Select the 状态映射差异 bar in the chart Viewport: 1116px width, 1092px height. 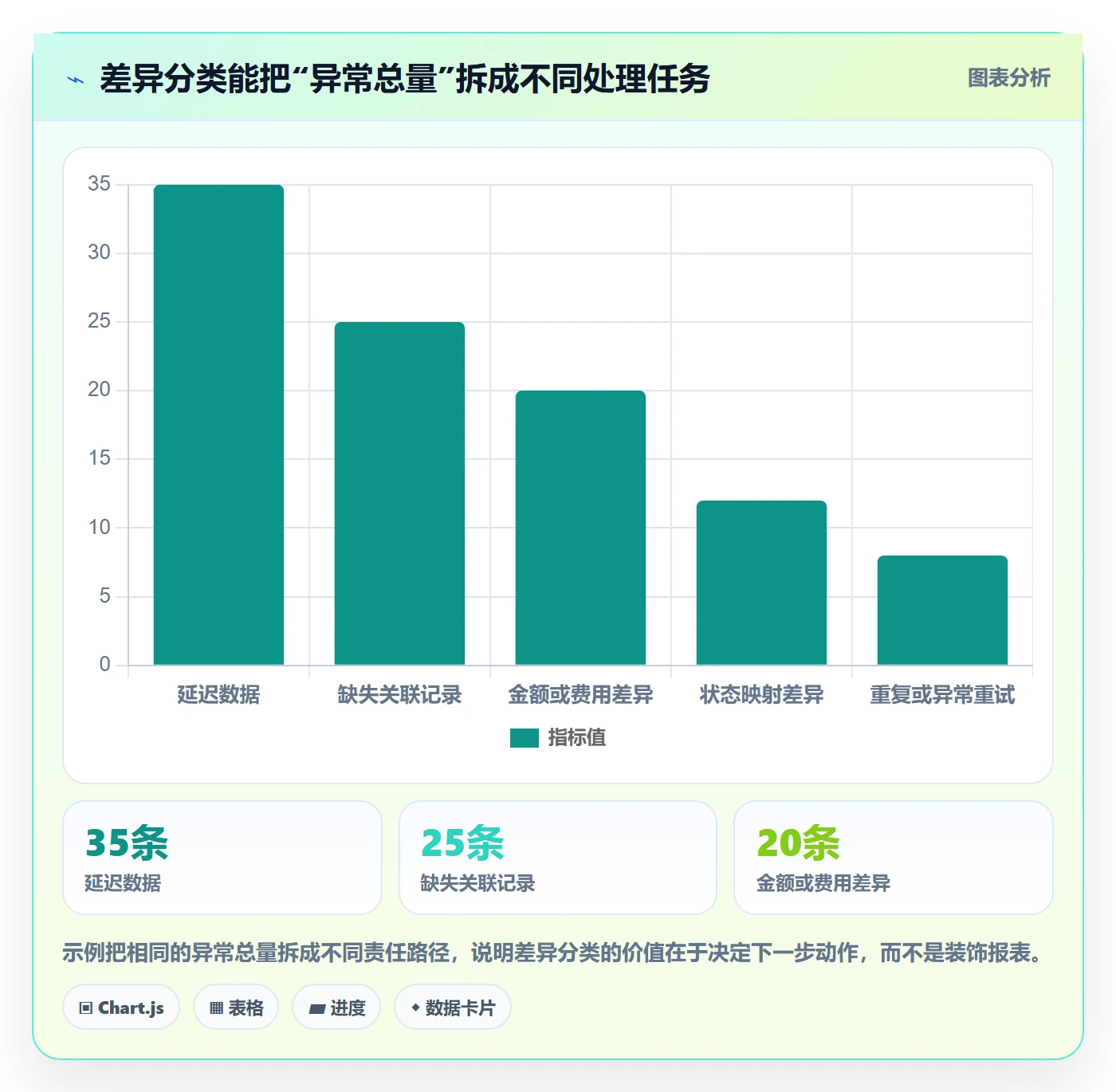[761, 583]
